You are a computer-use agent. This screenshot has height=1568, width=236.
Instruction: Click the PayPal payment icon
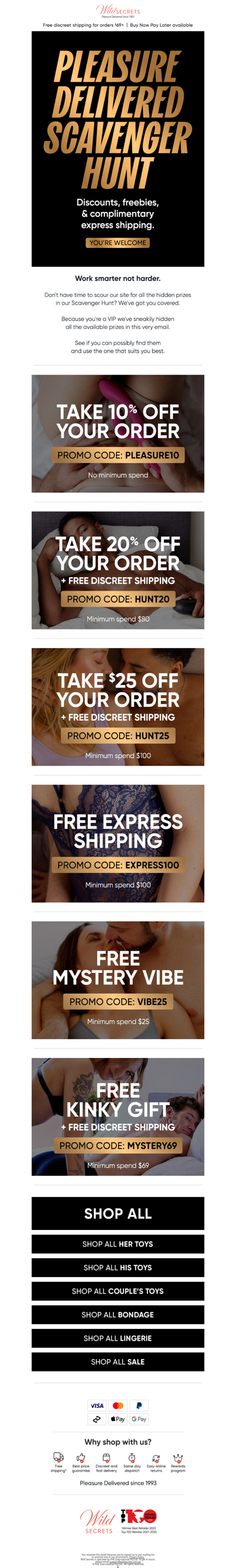[x=139, y=1405]
